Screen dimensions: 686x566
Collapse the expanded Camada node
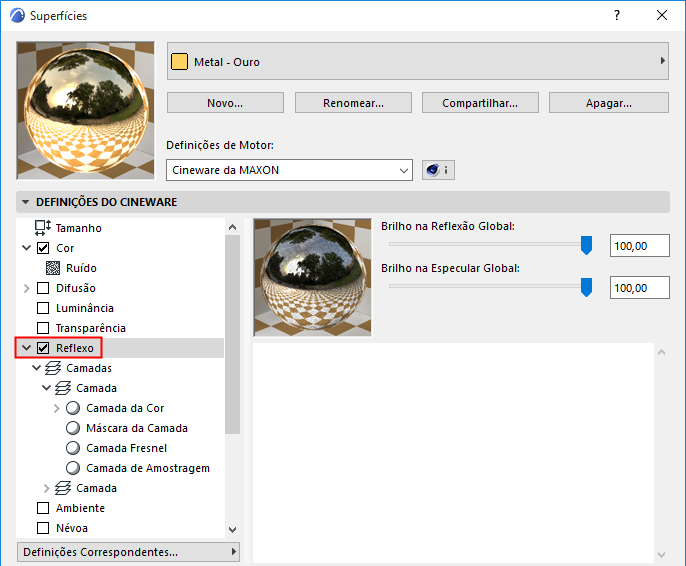point(47,388)
